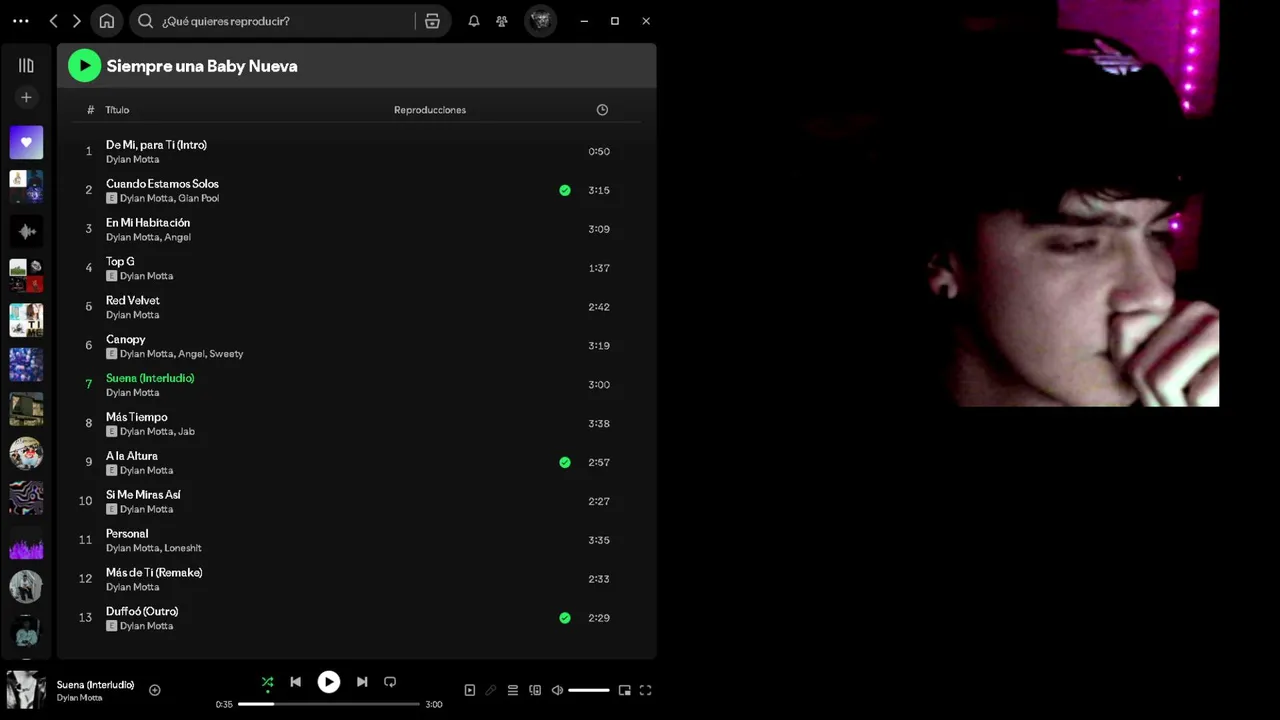Sort by Título column header

117,110
